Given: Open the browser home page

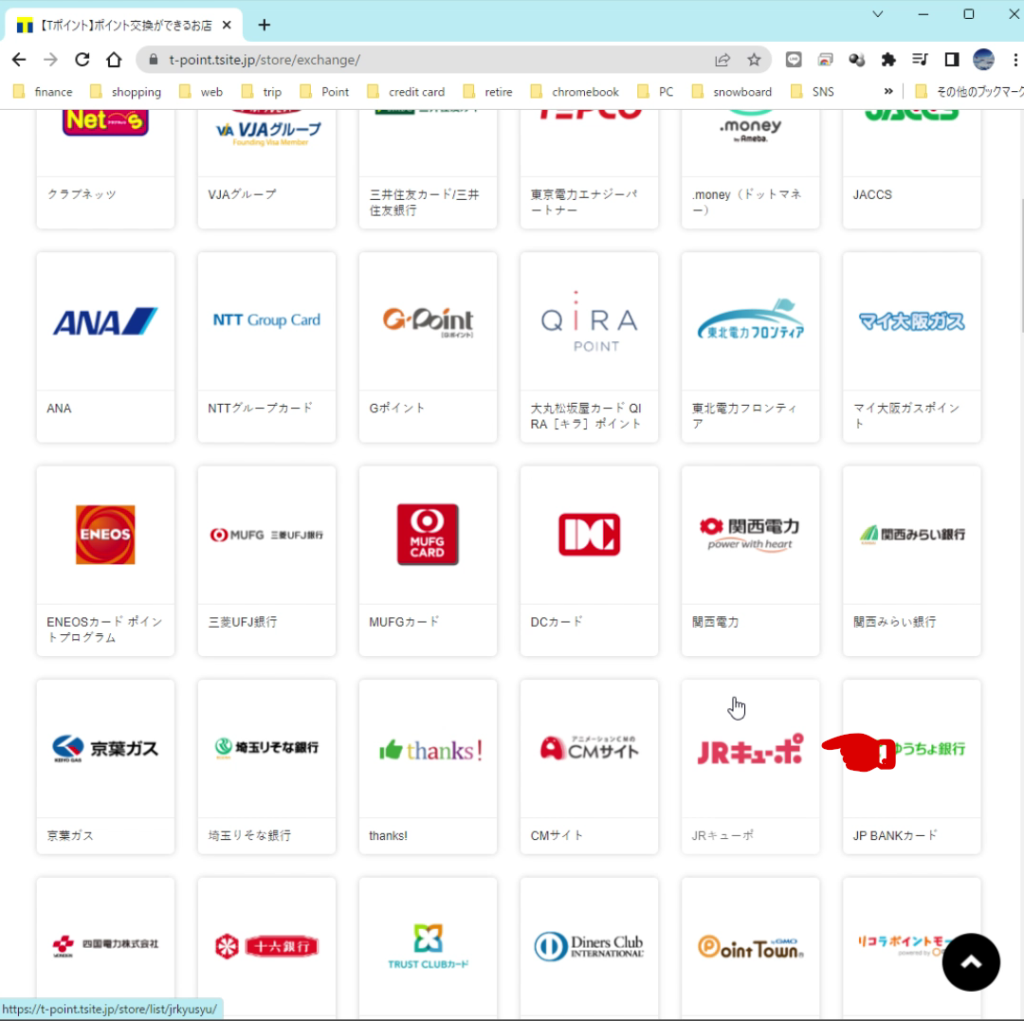Looking at the screenshot, I should pyautogui.click(x=114, y=60).
